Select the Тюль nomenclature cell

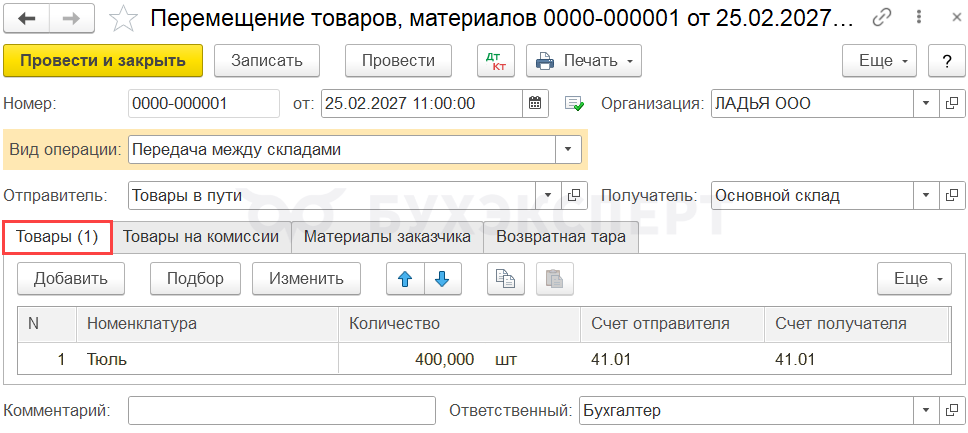(207, 359)
